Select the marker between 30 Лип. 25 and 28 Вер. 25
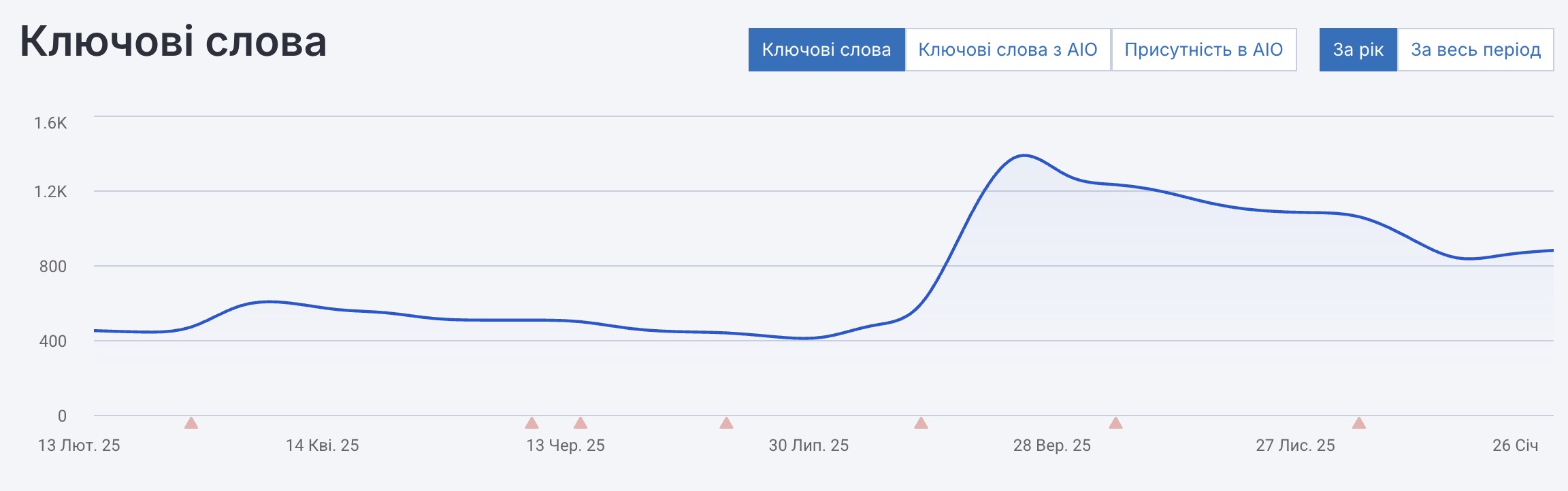 [x=921, y=423]
